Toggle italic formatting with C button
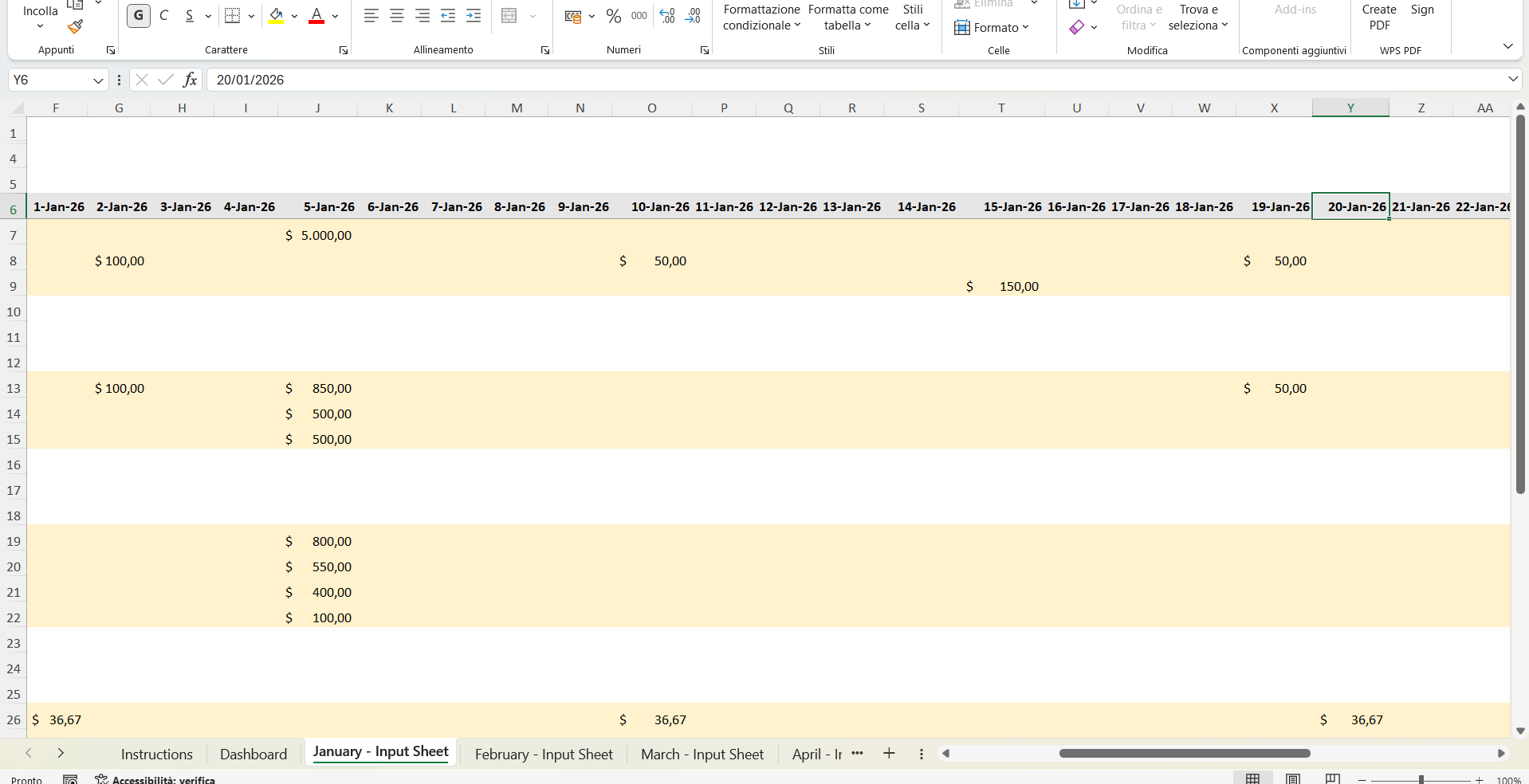This screenshot has width=1529, height=784. tap(164, 16)
